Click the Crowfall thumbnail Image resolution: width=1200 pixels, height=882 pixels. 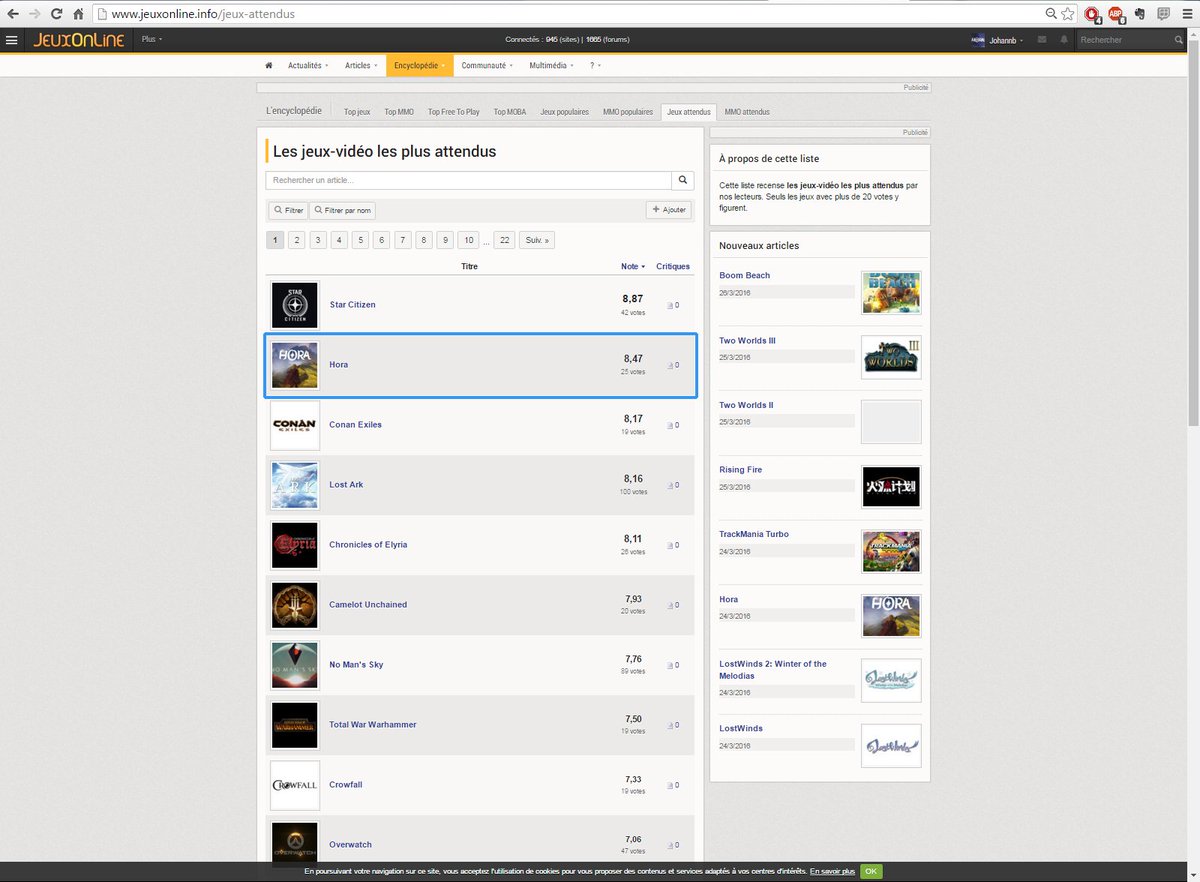pos(295,785)
